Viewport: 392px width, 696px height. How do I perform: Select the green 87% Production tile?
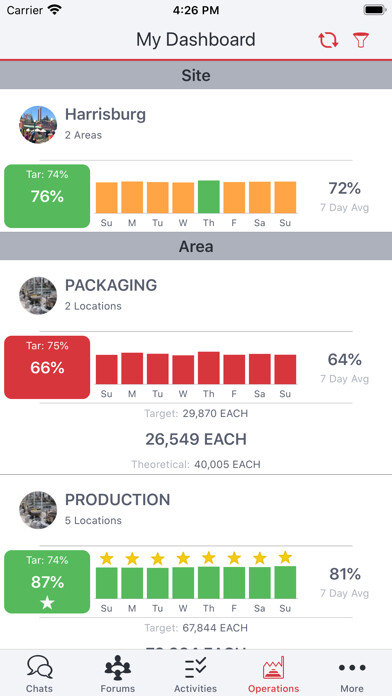pyautogui.click(x=47, y=581)
